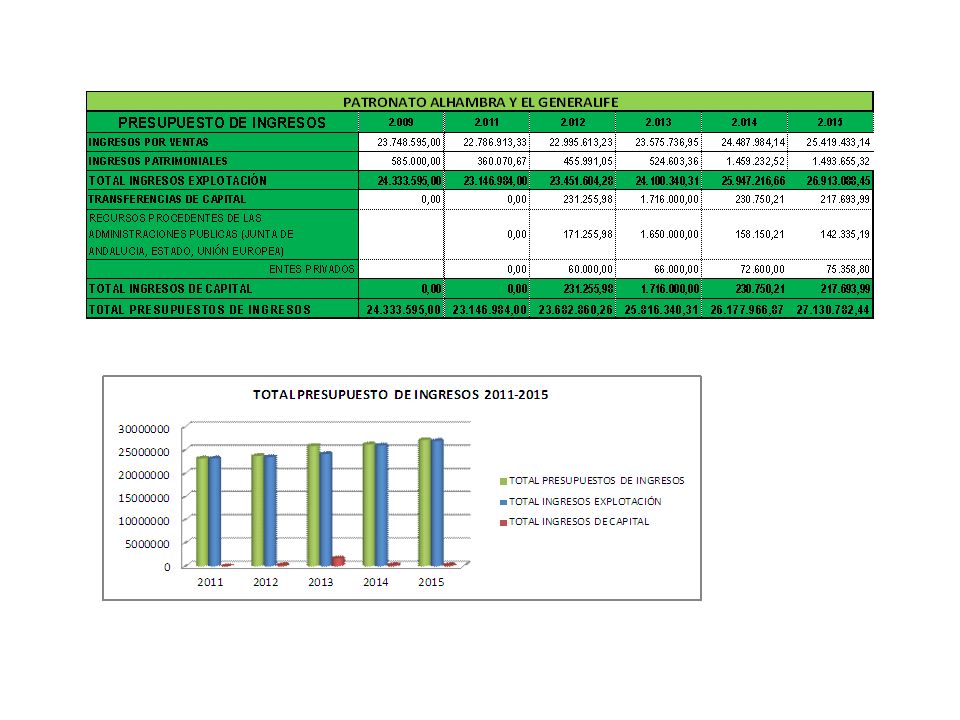This screenshot has height=720, width=960.
Task: Click the 30000000 y-axis label
Action: coord(144,429)
